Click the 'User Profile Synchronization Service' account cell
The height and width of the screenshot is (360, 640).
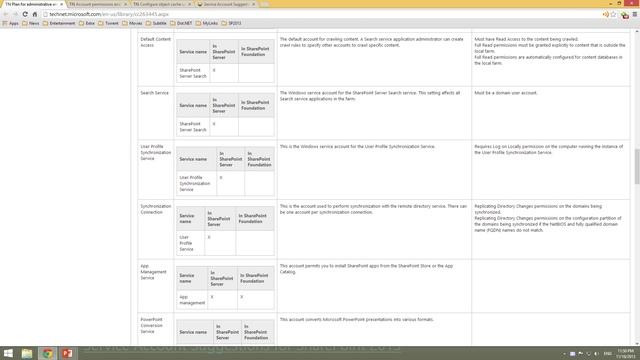(156, 170)
